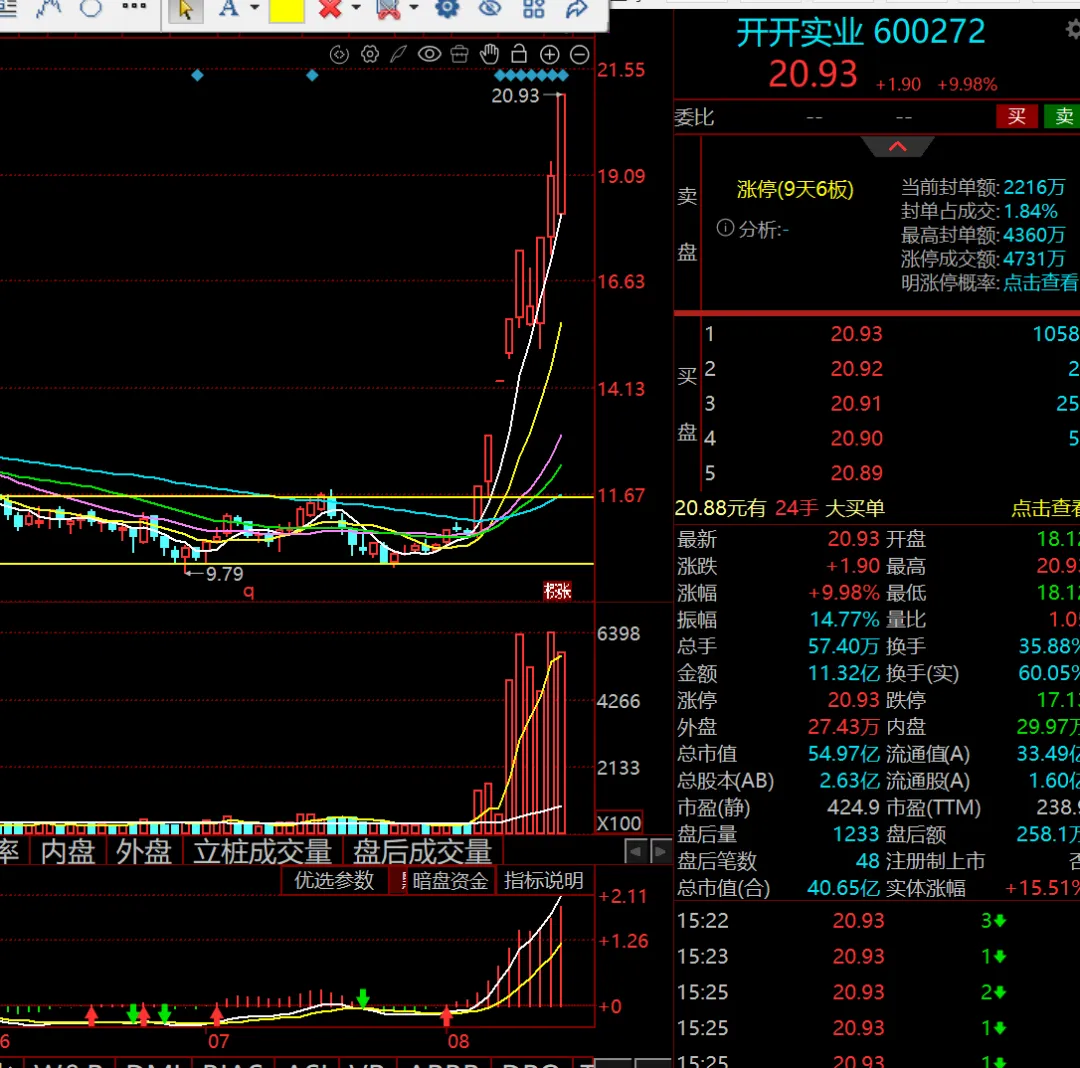Screen dimensions: 1080x1068
Task: Click the 当前封单额 2216万 value
Action: click(x=1034, y=187)
